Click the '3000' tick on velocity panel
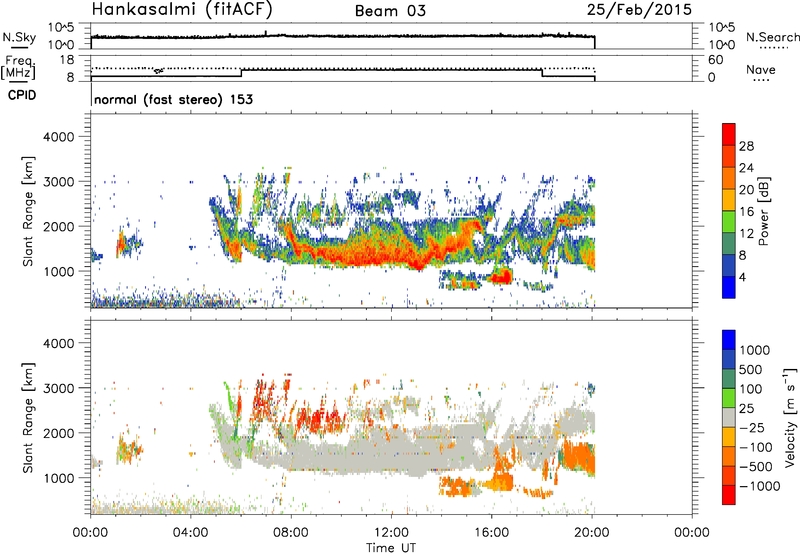Screen dimensions: 800x554 point(58,388)
